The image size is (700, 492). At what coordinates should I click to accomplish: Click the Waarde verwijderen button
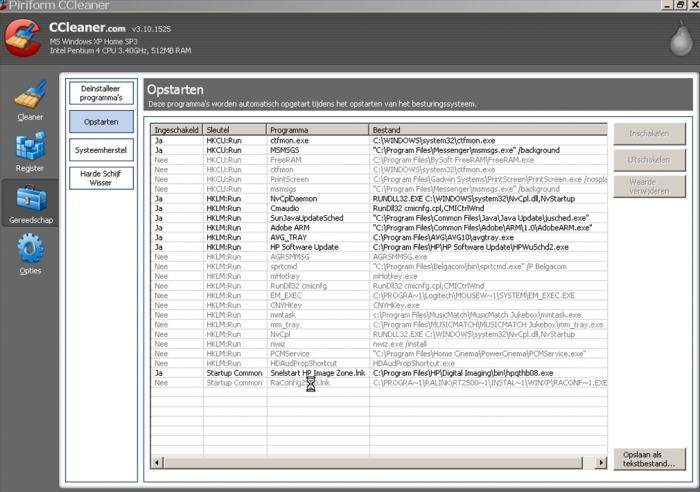point(649,187)
